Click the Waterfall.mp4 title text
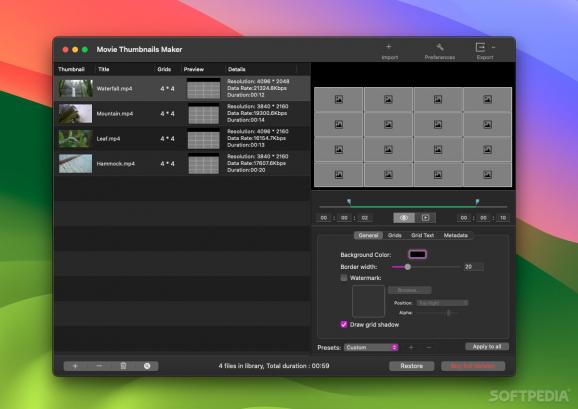 pyautogui.click(x=114, y=88)
